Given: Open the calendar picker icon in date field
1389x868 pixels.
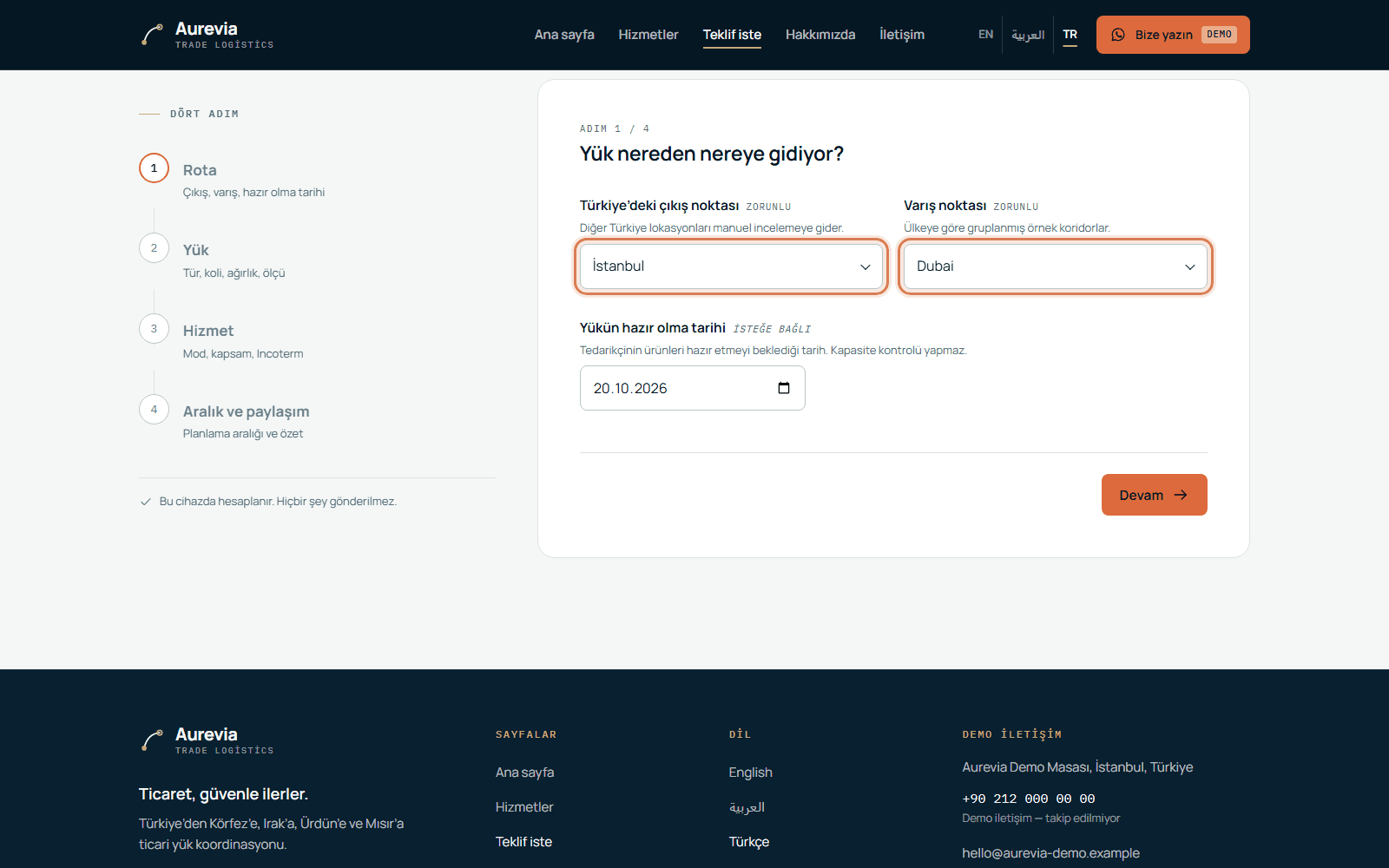Looking at the screenshot, I should pos(784,388).
